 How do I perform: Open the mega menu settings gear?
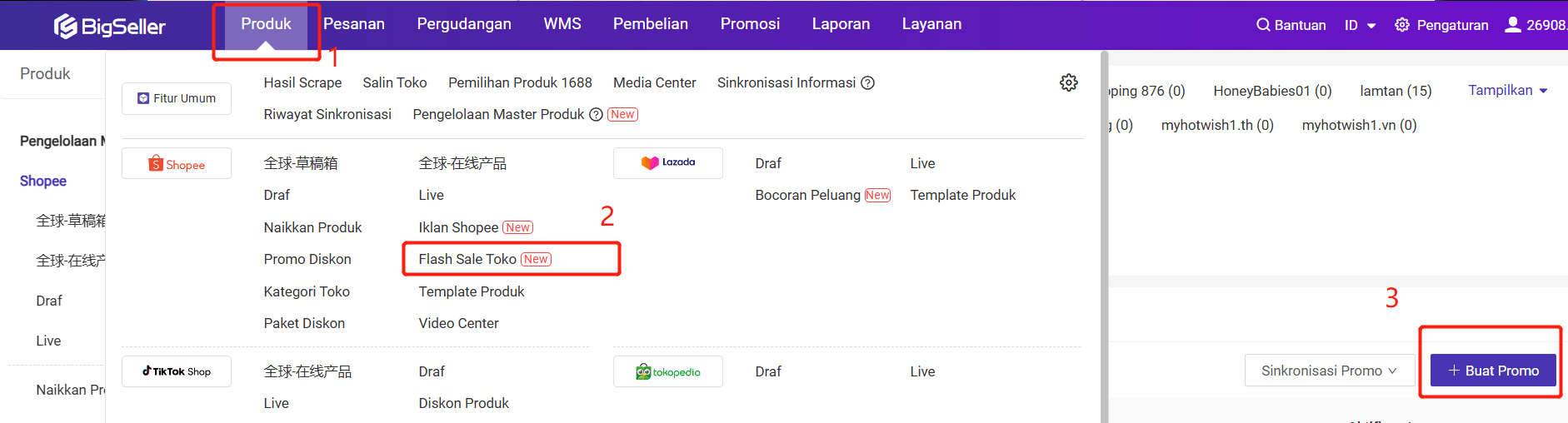1069,82
